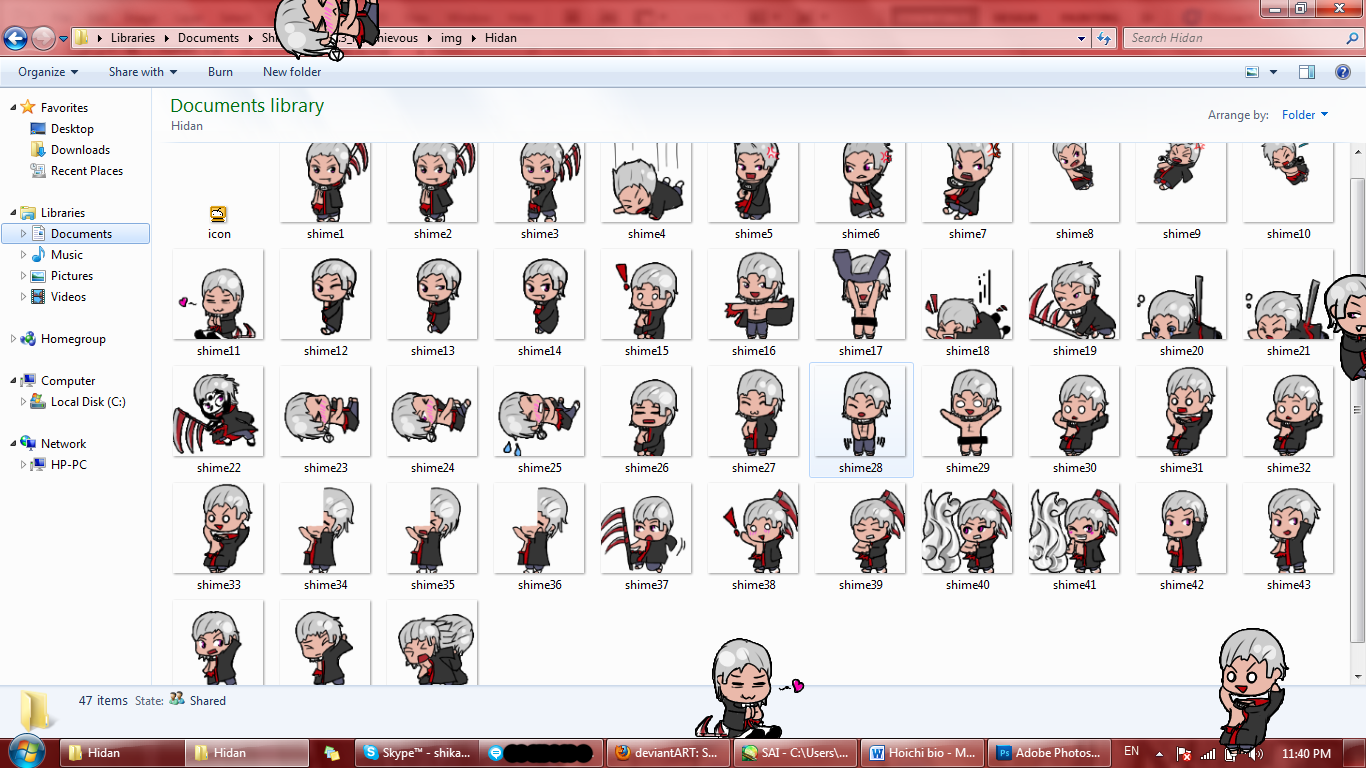Collapse the Computer section arrow
Viewport: 1366px width, 768px height.
point(12,380)
